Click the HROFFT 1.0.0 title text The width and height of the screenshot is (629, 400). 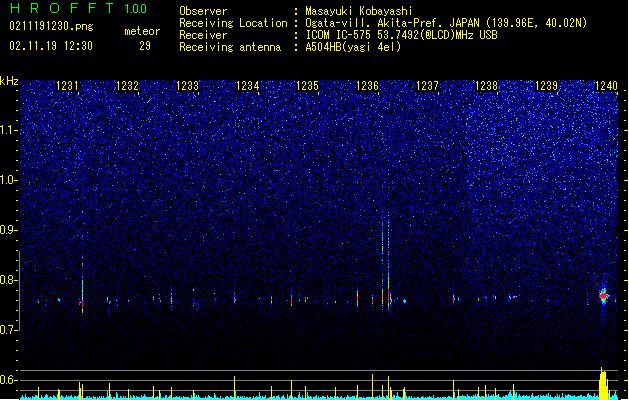79,8
